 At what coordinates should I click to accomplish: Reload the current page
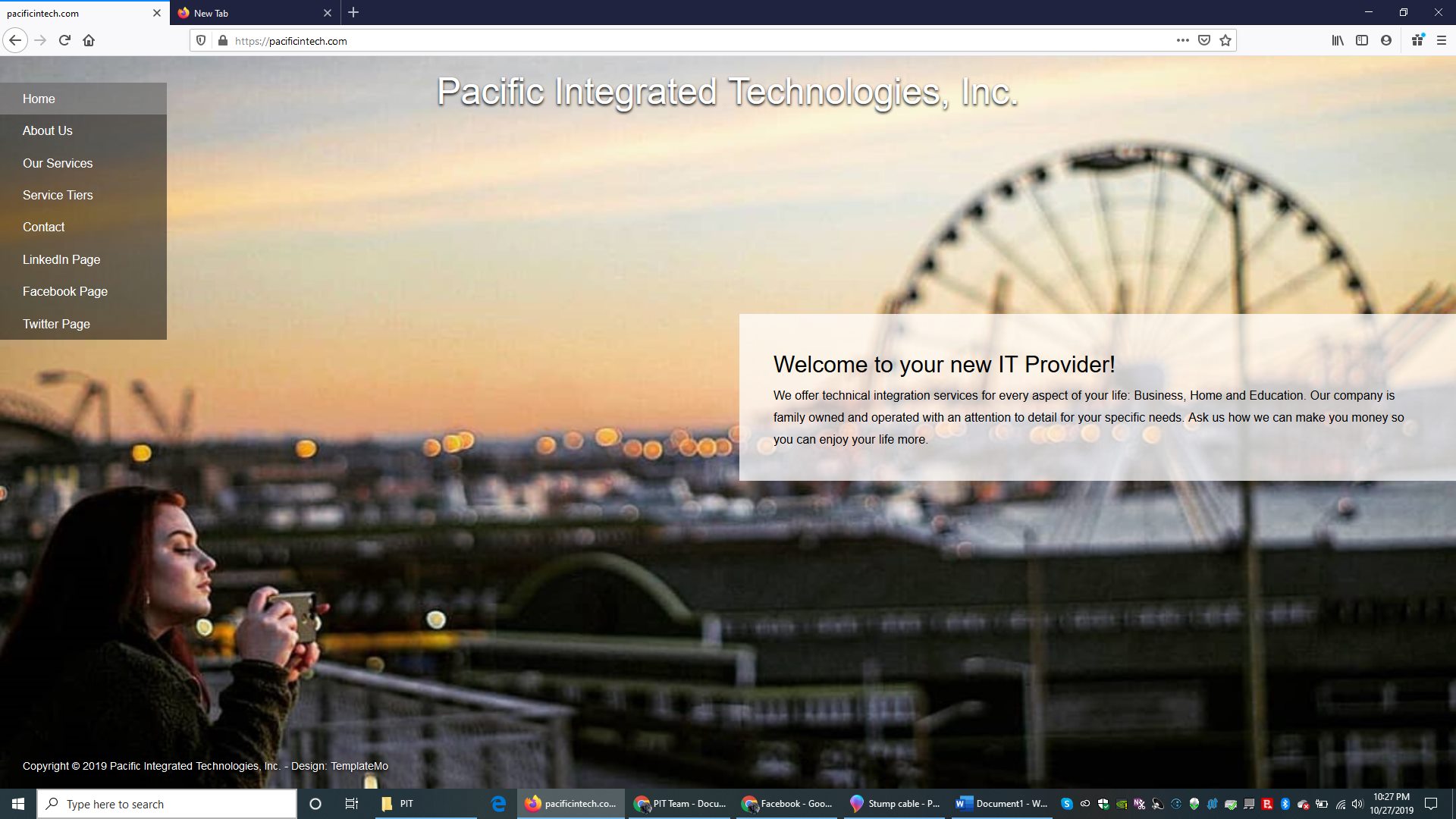64,40
